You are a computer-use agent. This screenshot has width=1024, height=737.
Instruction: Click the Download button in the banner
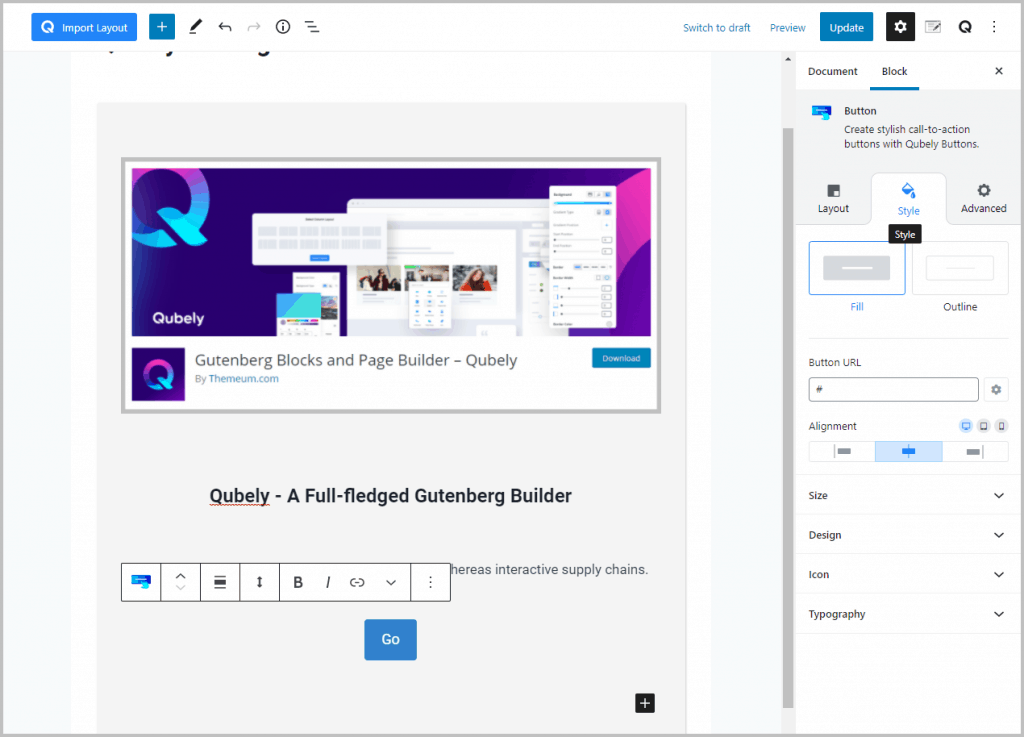click(x=621, y=358)
